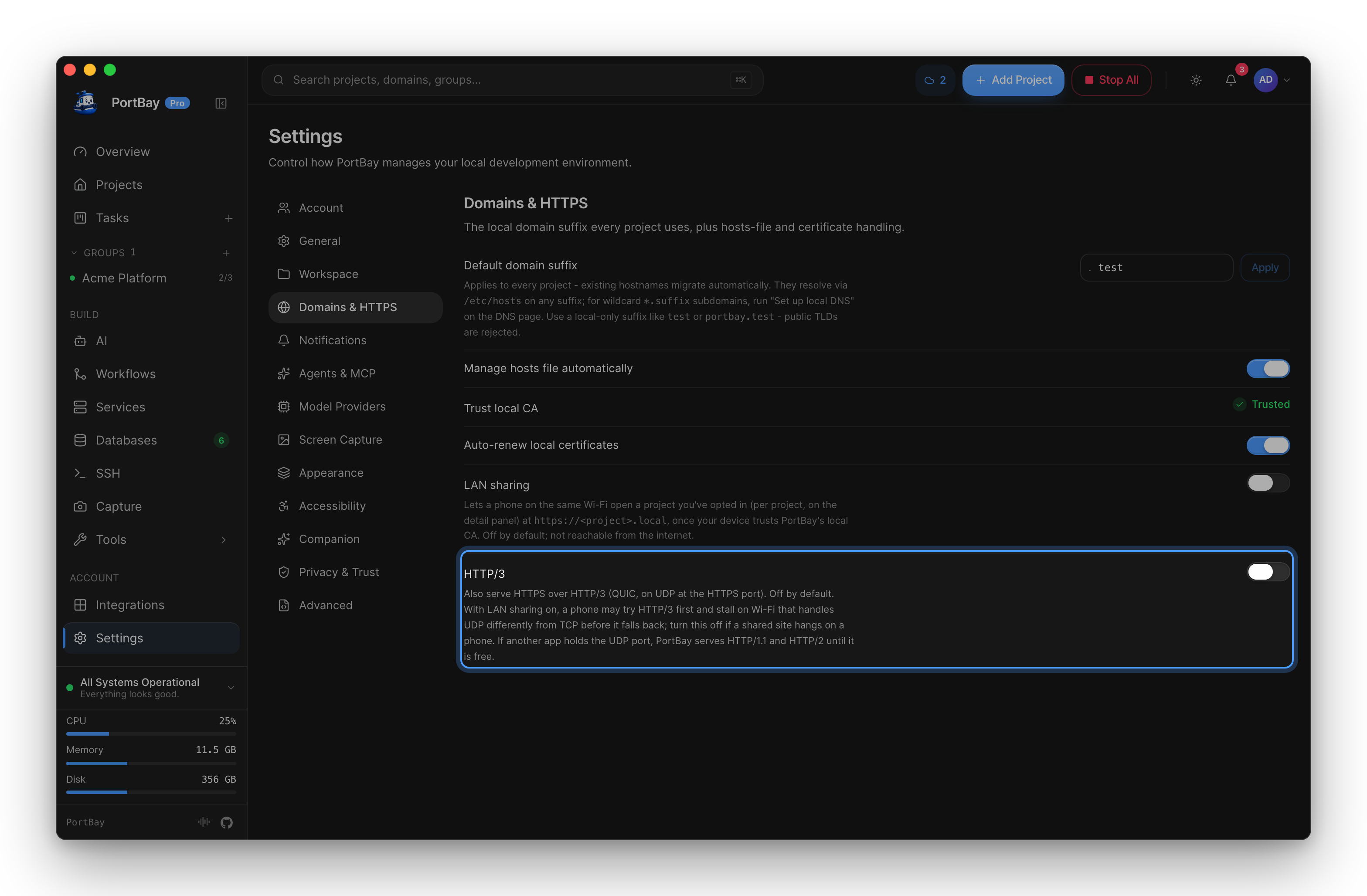Open Acme Platform group

pyautogui.click(x=152, y=278)
